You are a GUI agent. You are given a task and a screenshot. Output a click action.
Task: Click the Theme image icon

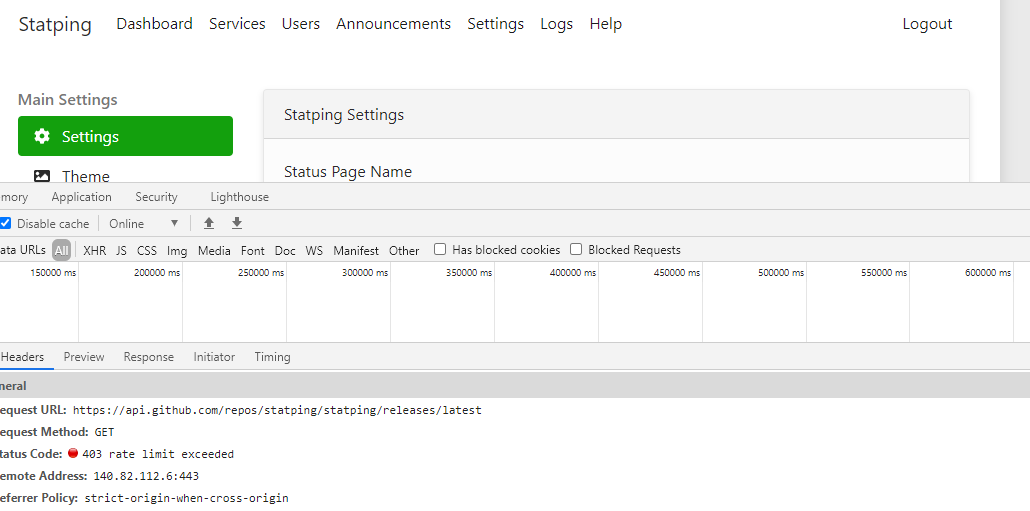point(42,176)
